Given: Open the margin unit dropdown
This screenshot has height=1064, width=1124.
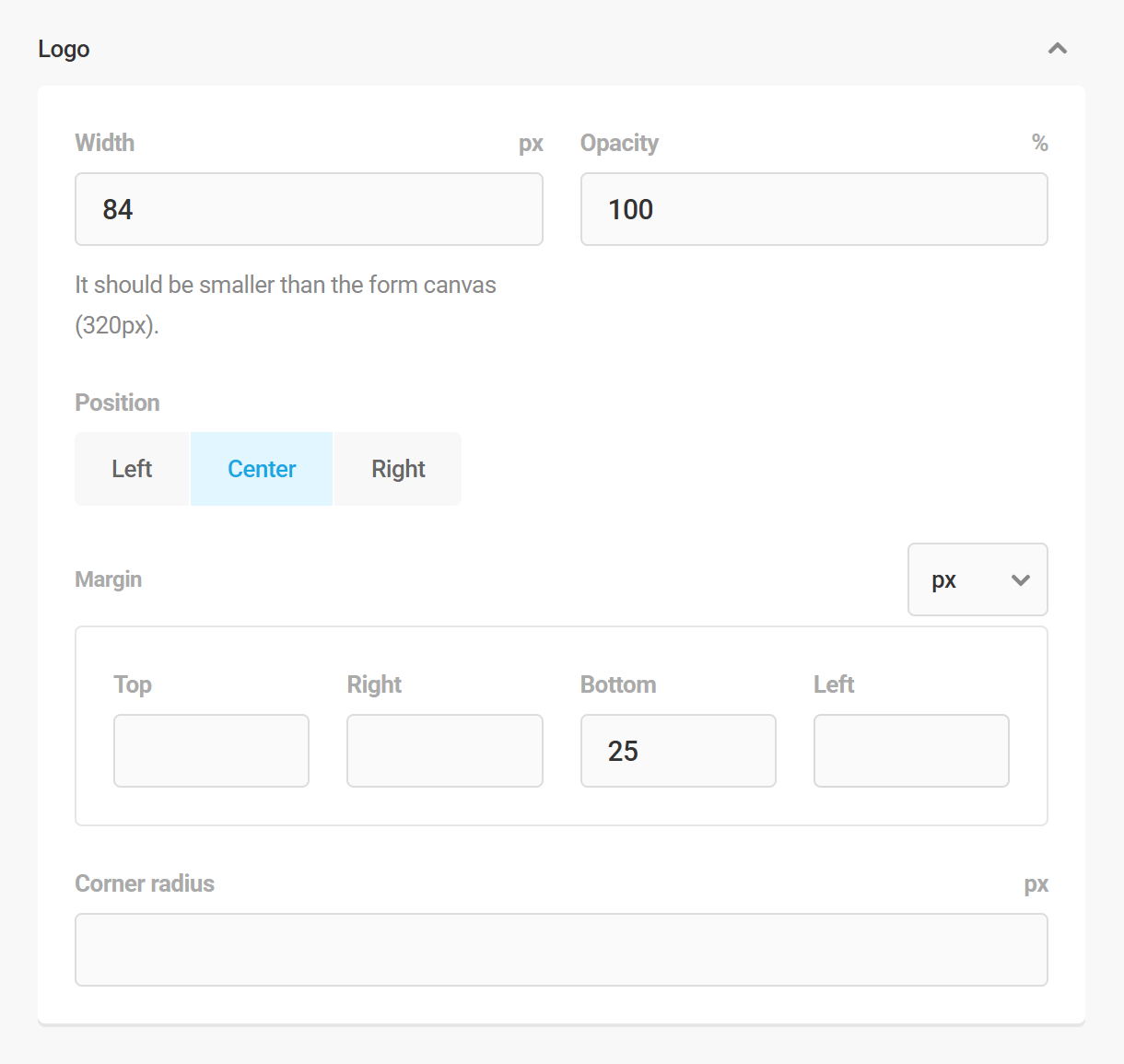Looking at the screenshot, I should coord(977,579).
